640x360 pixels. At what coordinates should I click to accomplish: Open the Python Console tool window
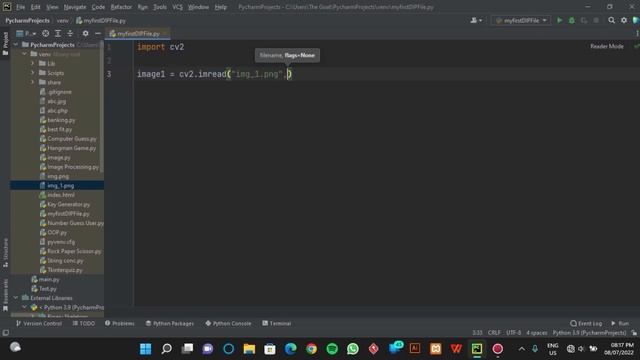[228, 323]
